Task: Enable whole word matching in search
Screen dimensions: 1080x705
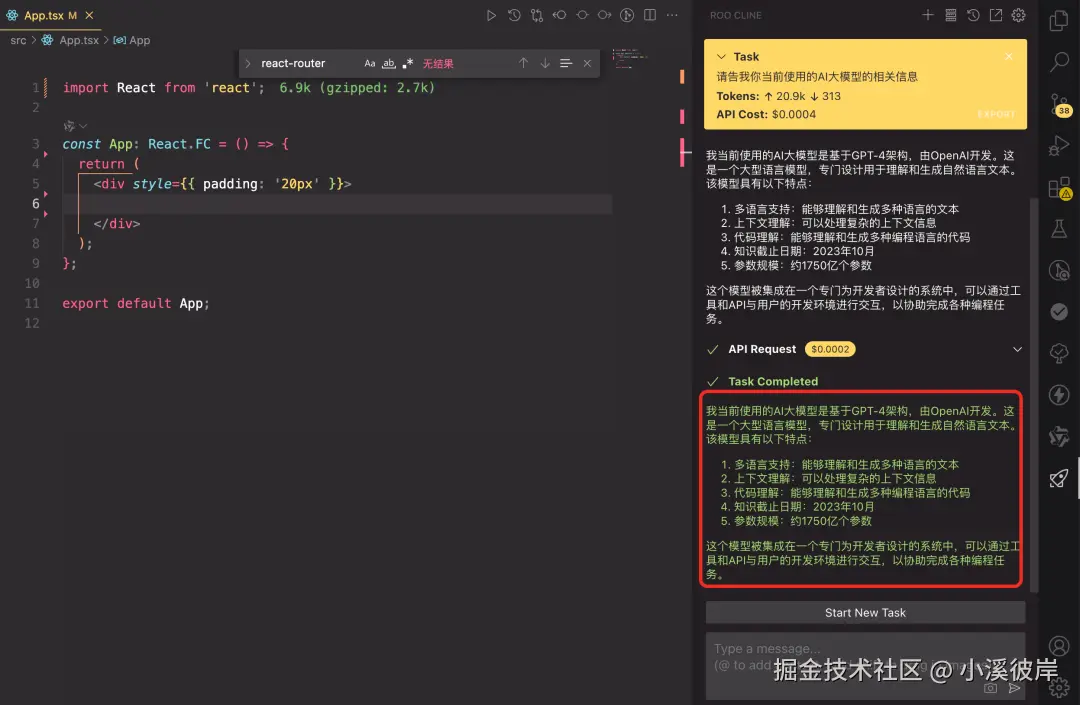Action: point(389,63)
